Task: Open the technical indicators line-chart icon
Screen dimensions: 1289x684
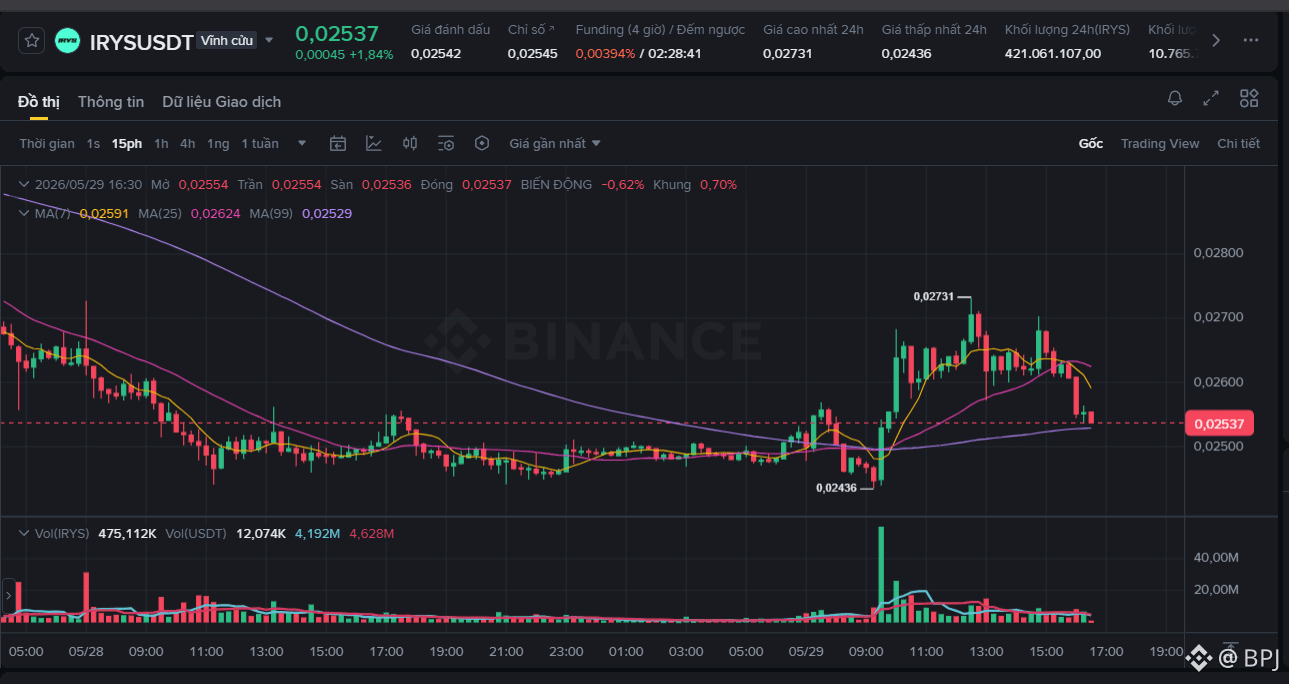Action: pyautogui.click(x=374, y=143)
